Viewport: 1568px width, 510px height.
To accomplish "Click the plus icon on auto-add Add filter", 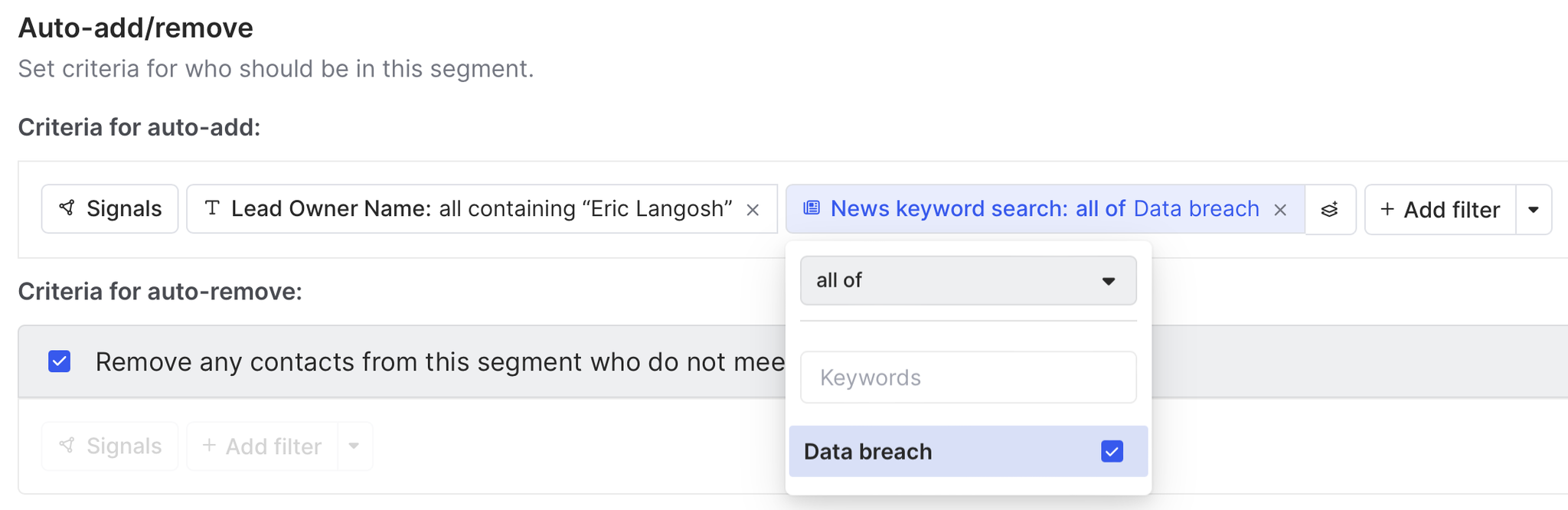I will pos(1387,209).
